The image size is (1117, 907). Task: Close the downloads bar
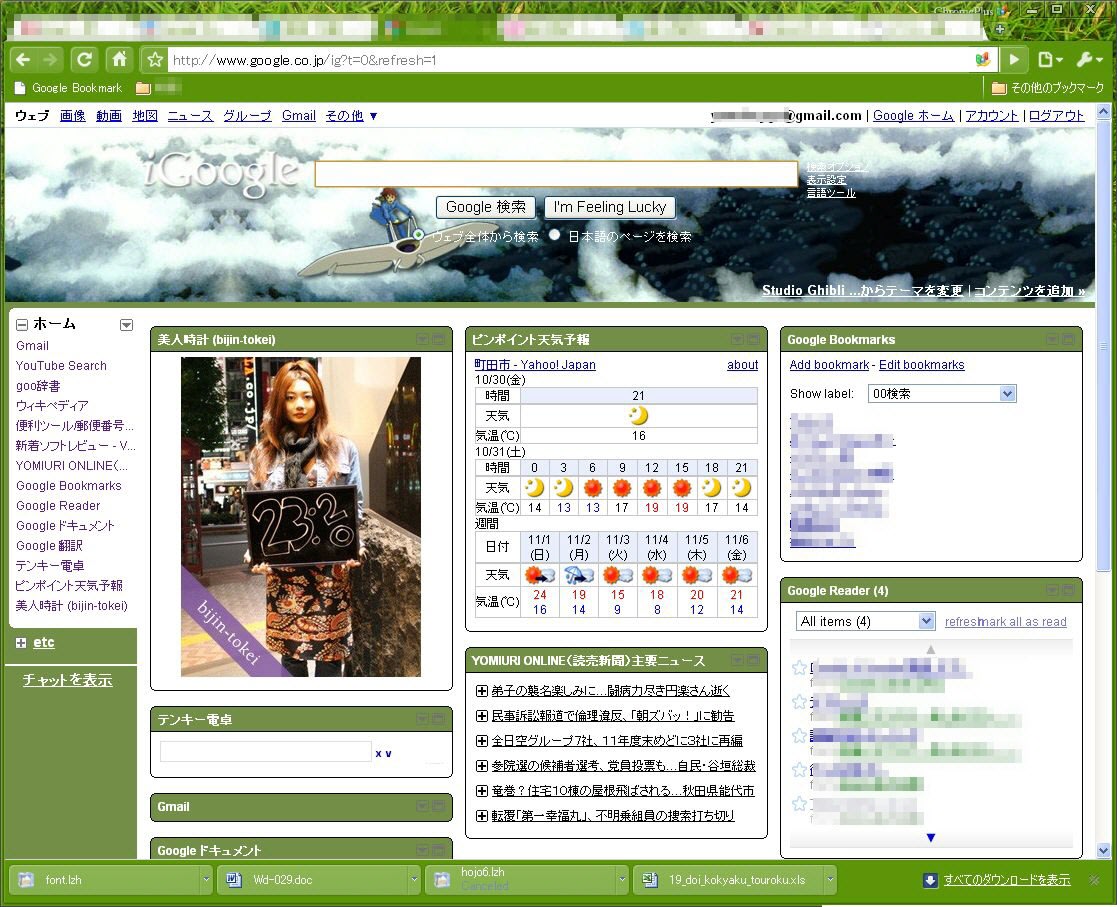1094,880
